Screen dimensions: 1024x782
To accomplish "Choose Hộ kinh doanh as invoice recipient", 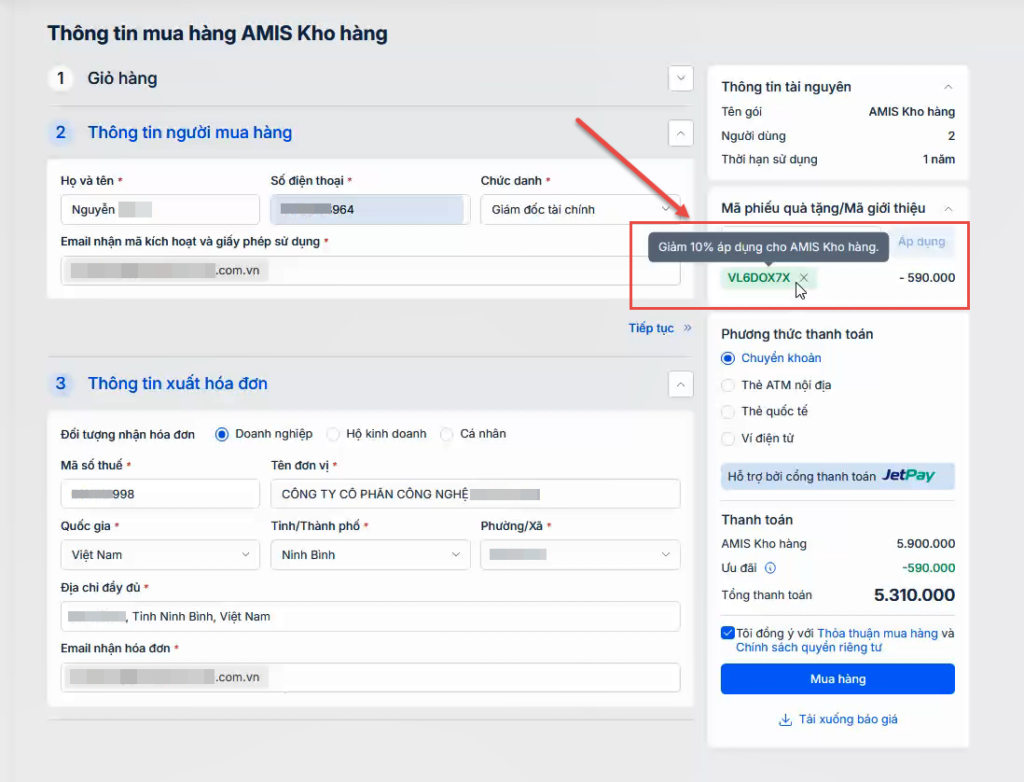I will (333, 434).
